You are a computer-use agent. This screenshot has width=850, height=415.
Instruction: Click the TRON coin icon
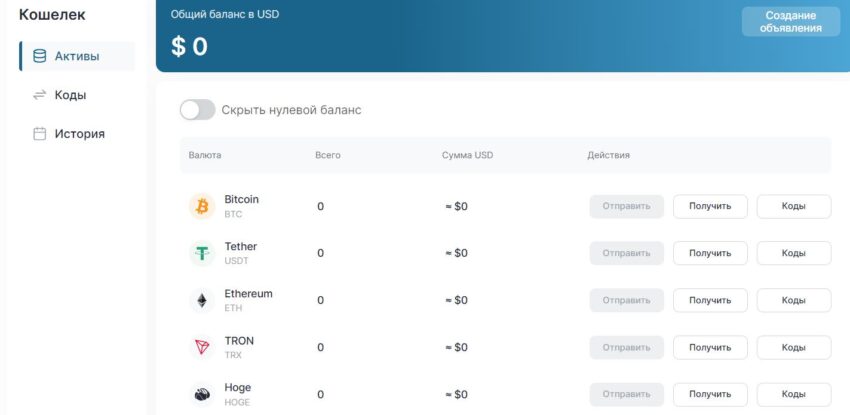point(202,347)
